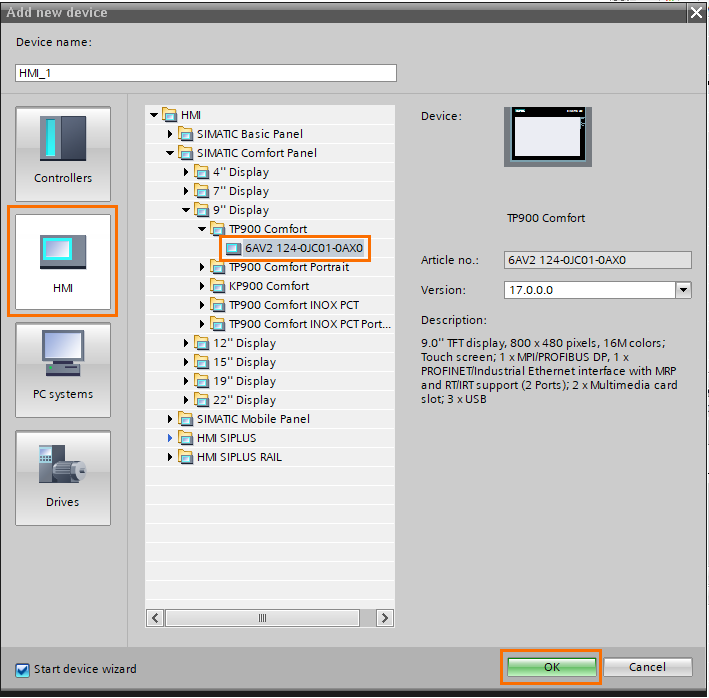Expand the 15" Display node
709x698 pixels.
(x=186, y=362)
